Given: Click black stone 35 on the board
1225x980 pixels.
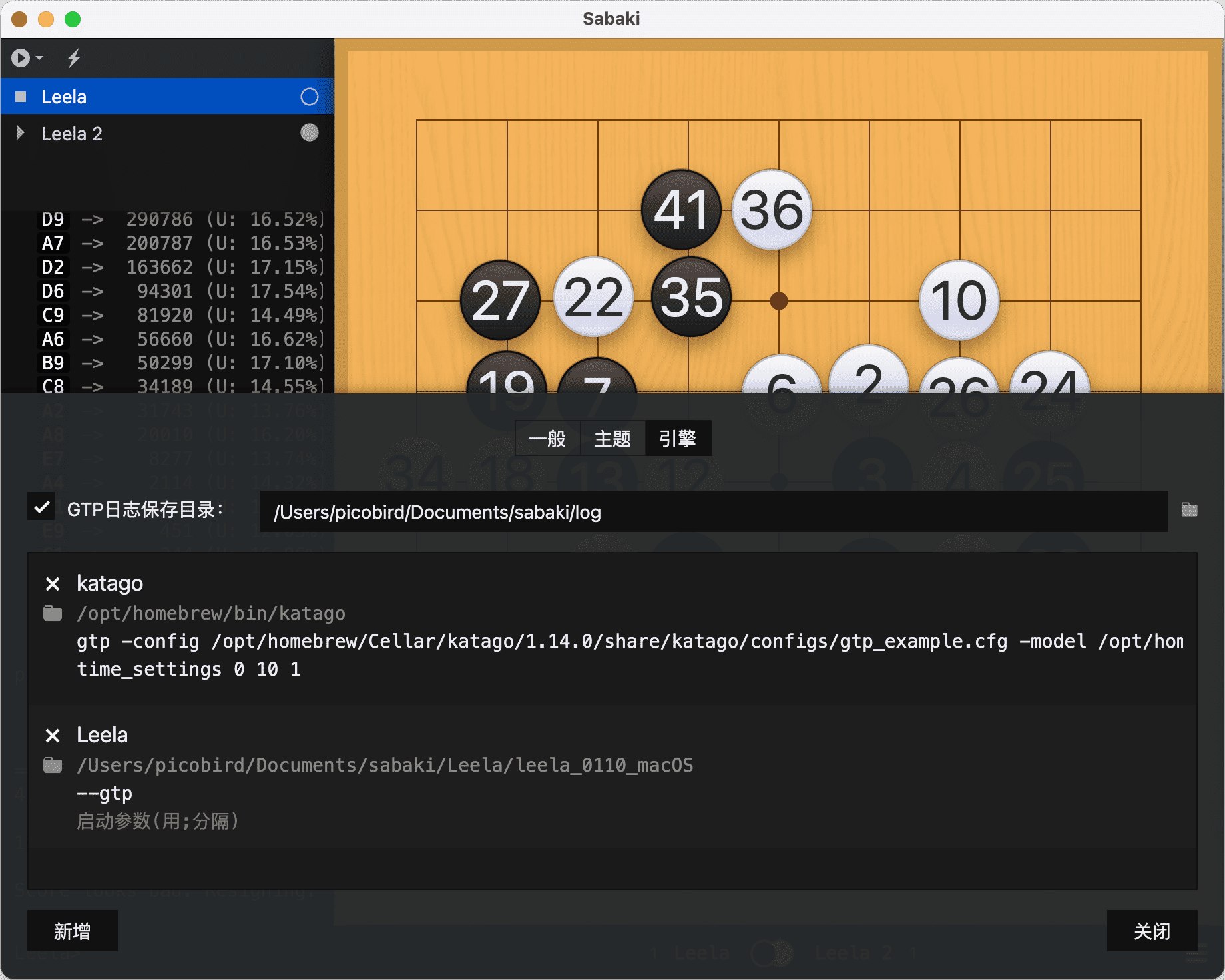Looking at the screenshot, I should point(691,297).
